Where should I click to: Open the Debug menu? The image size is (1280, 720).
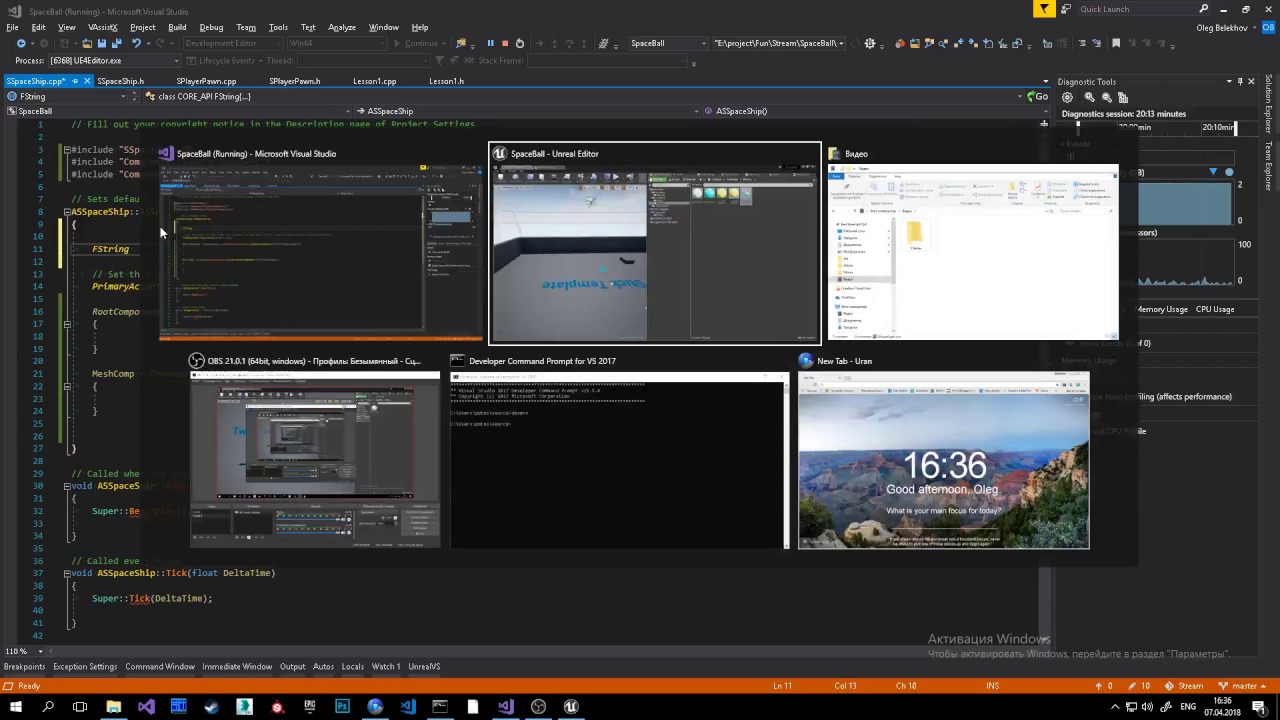pyautogui.click(x=211, y=27)
